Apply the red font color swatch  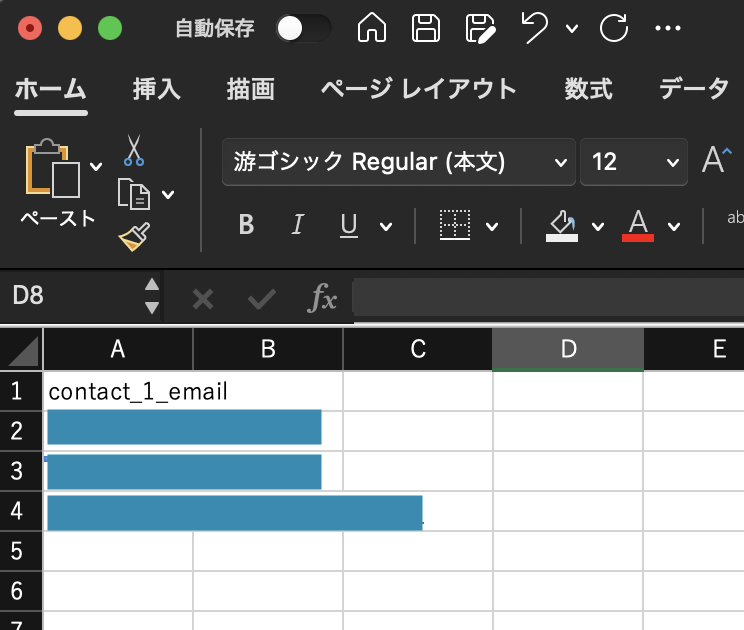click(x=638, y=226)
